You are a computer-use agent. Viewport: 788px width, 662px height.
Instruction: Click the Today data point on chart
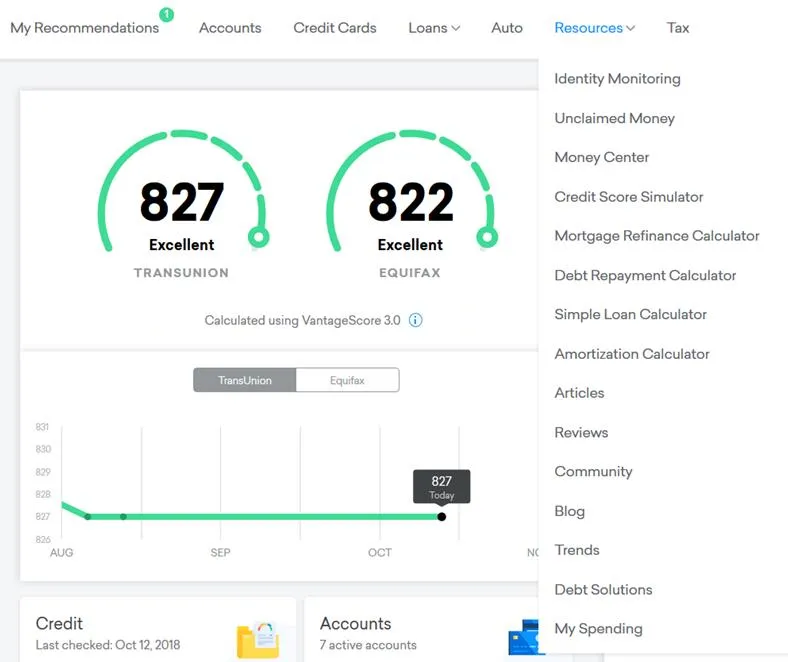(442, 517)
